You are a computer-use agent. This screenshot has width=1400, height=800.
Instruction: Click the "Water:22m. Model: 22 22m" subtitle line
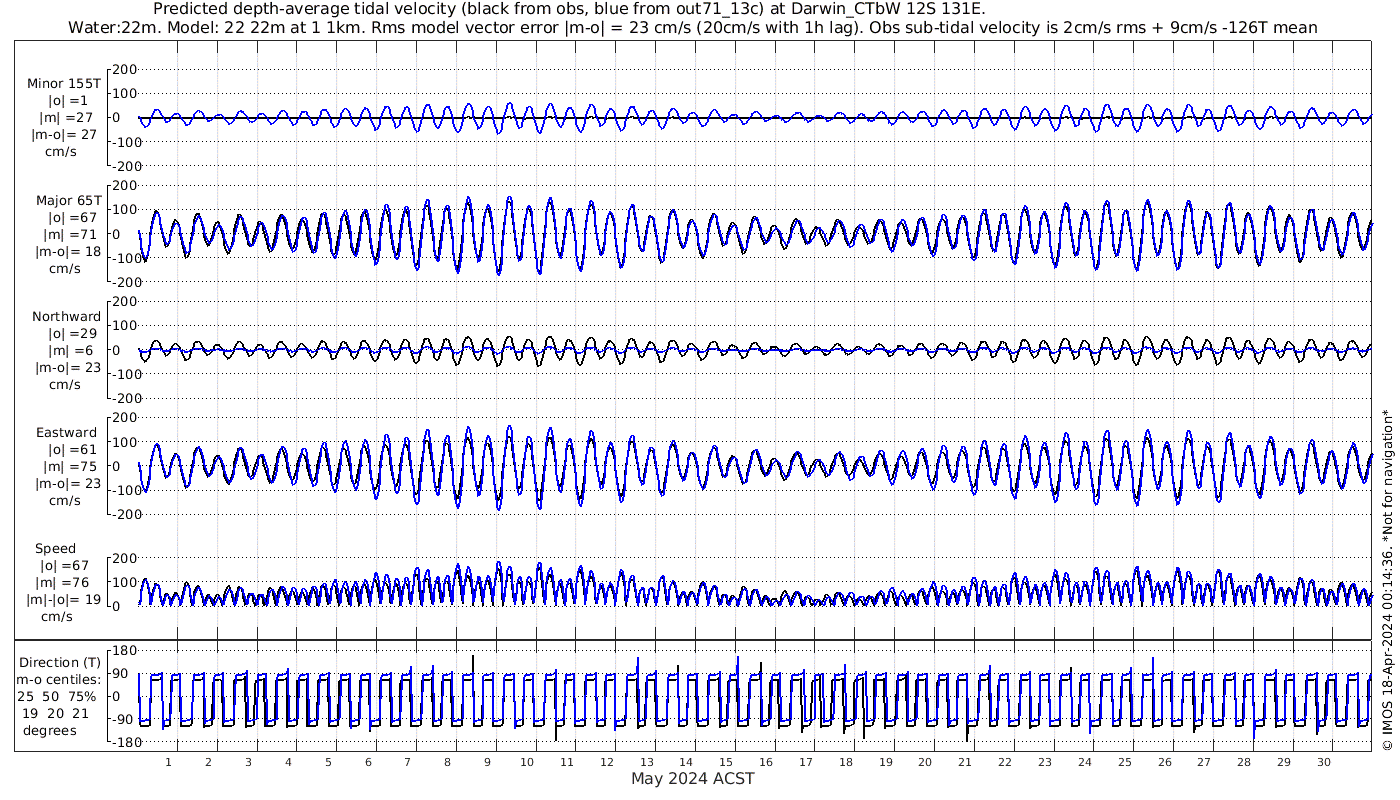692,27
